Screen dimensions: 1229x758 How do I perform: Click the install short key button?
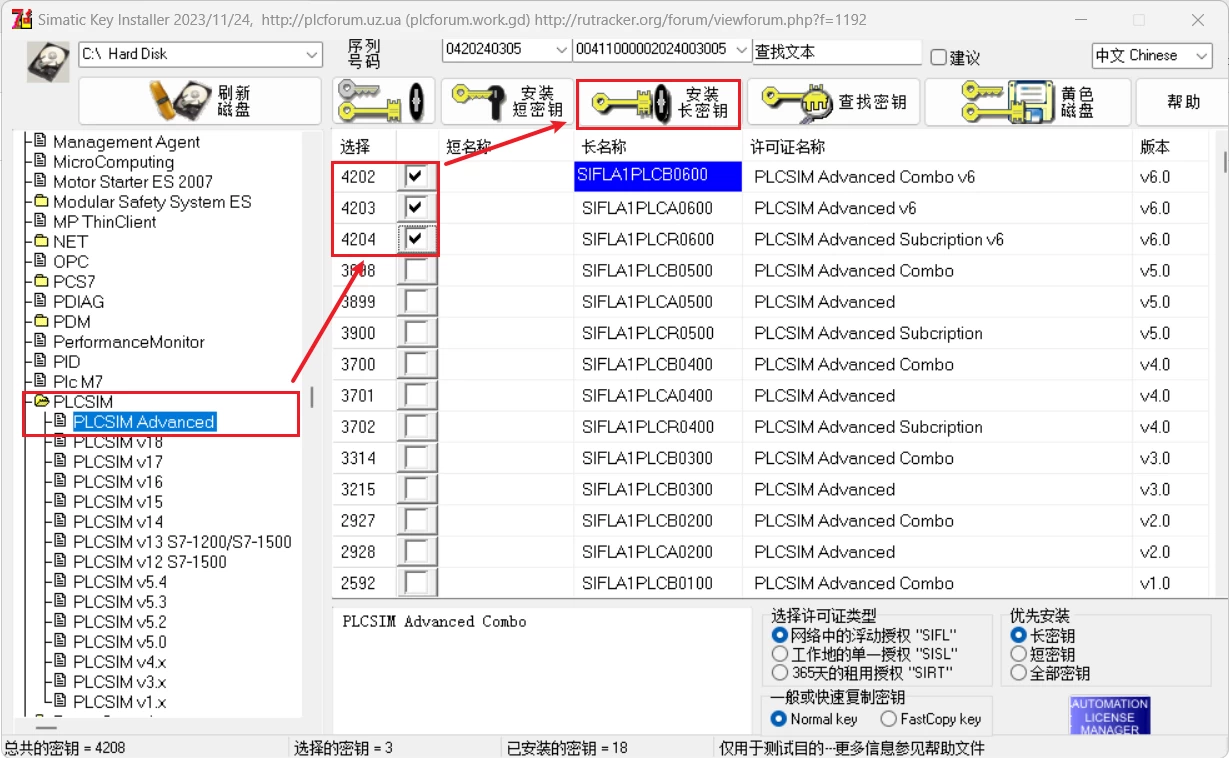tap(508, 101)
